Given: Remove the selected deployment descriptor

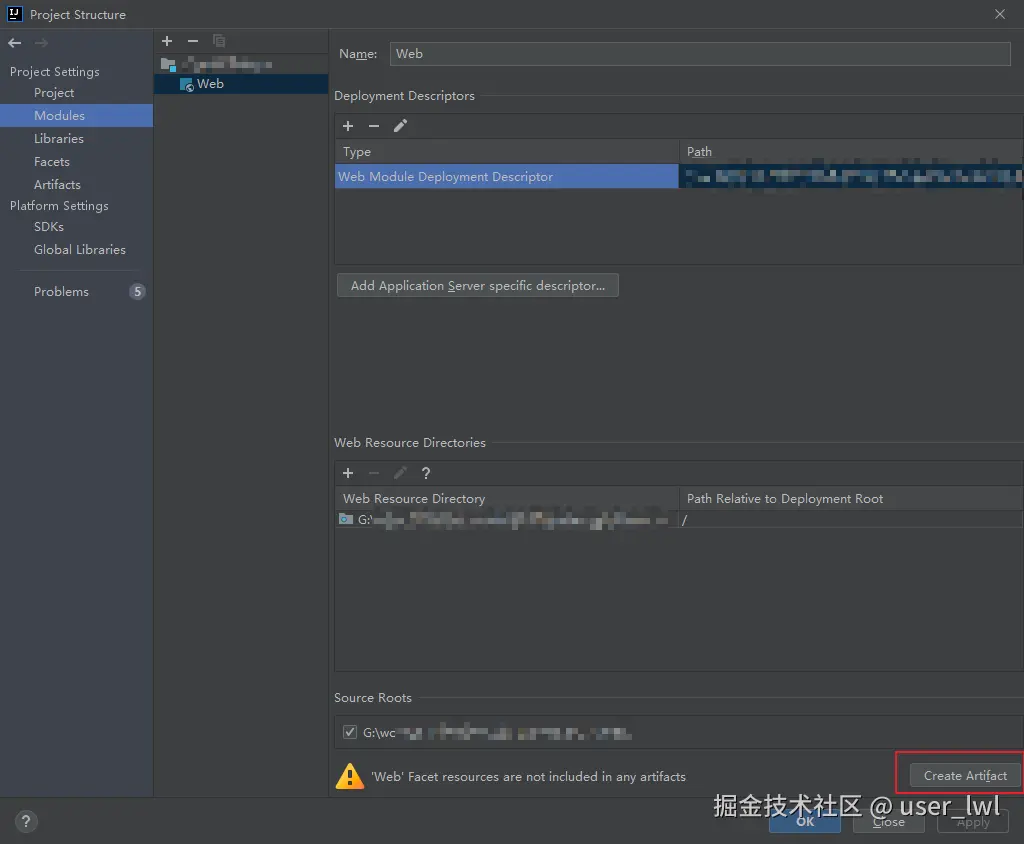Looking at the screenshot, I should coord(374,126).
